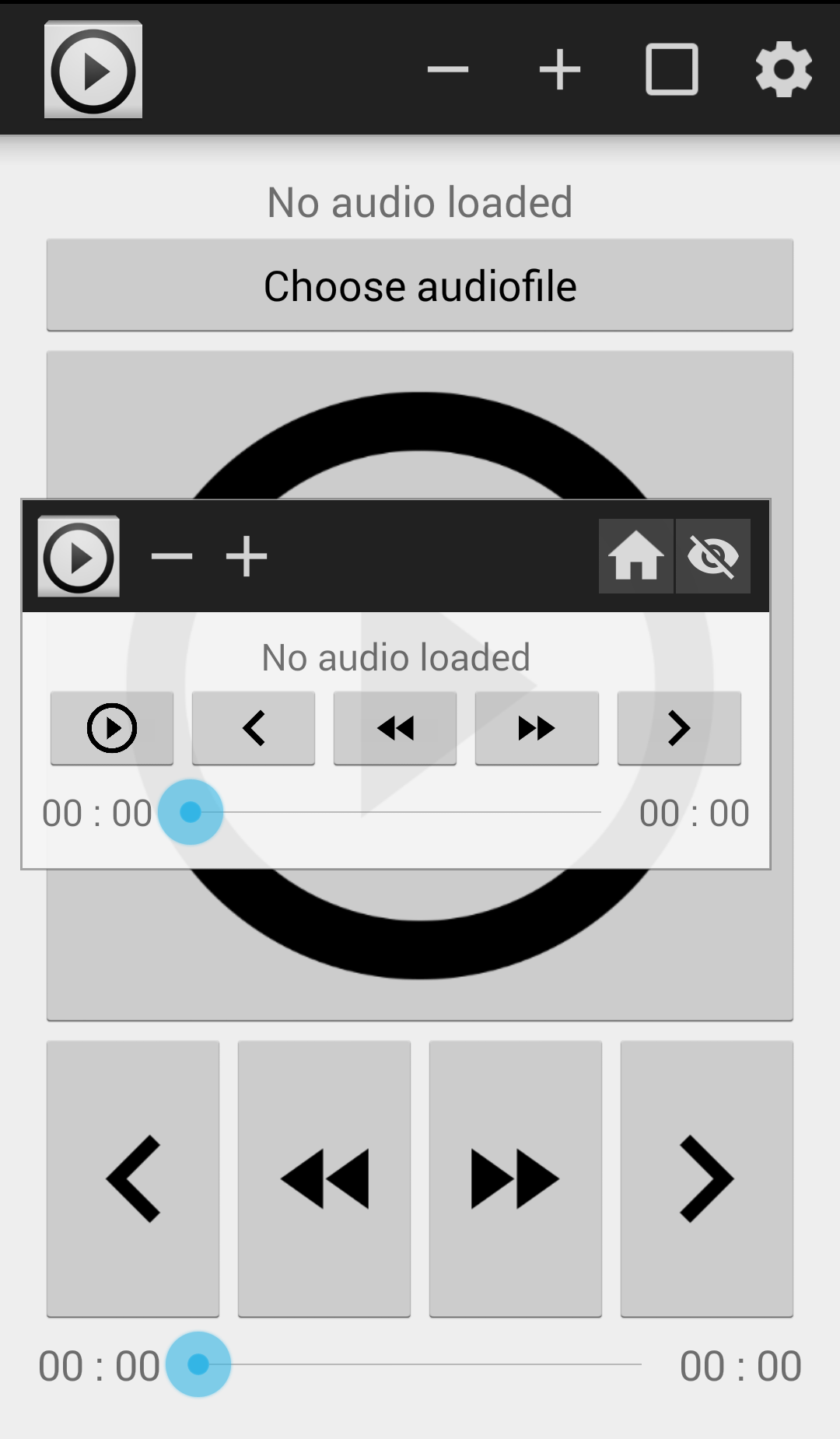Tap the large rewind button at bottom
This screenshot has width=840, height=1439.
pos(324,1179)
